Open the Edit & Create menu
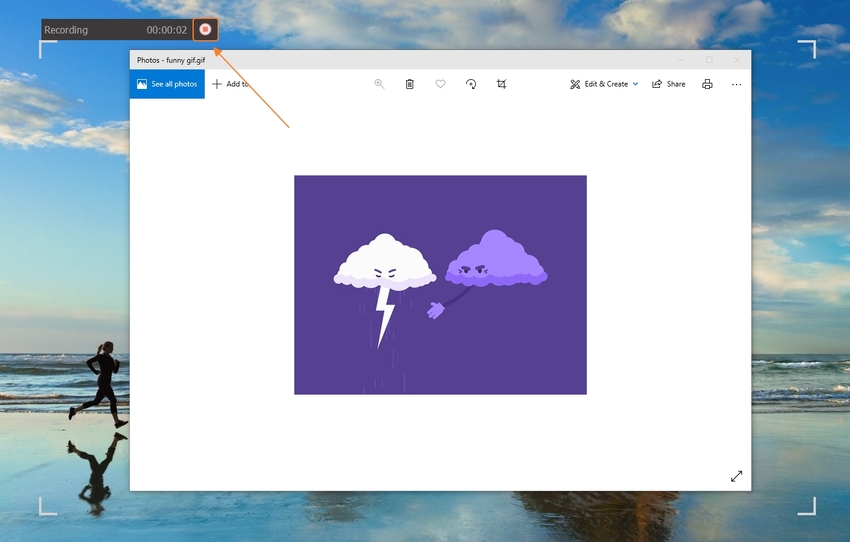This screenshot has height=542, width=850. pyautogui.click(x=598, y=84)
